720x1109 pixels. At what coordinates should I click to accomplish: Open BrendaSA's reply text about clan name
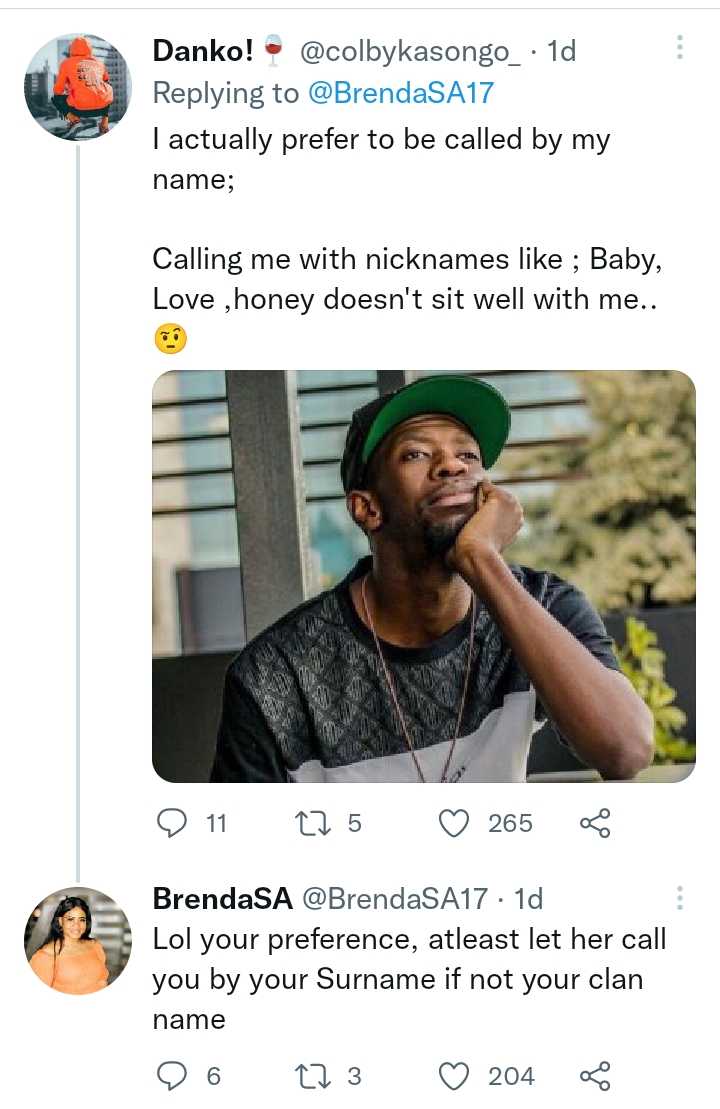coord(408,979)
